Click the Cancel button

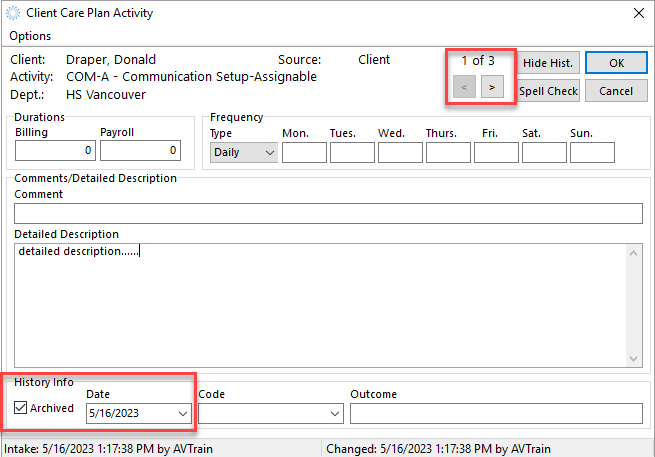tap(616, 91)
